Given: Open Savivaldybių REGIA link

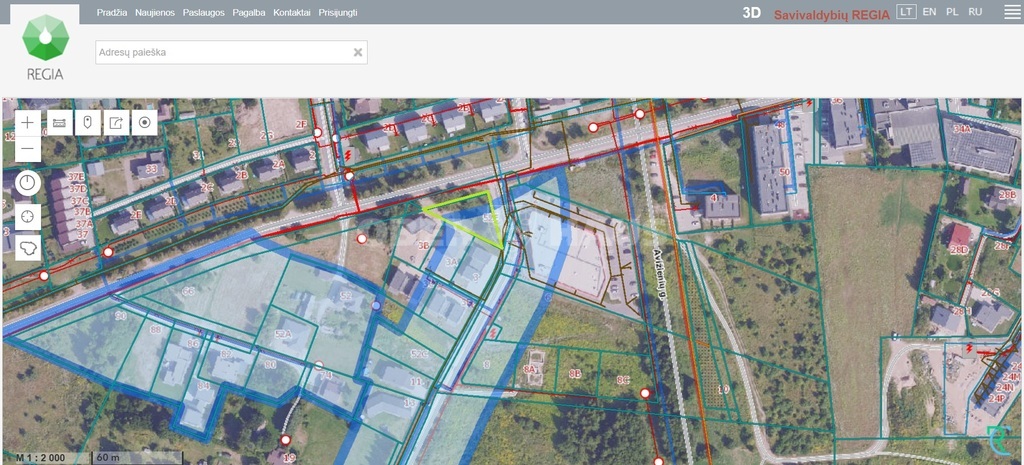Looking at the screenshot, I should [832, 14].
